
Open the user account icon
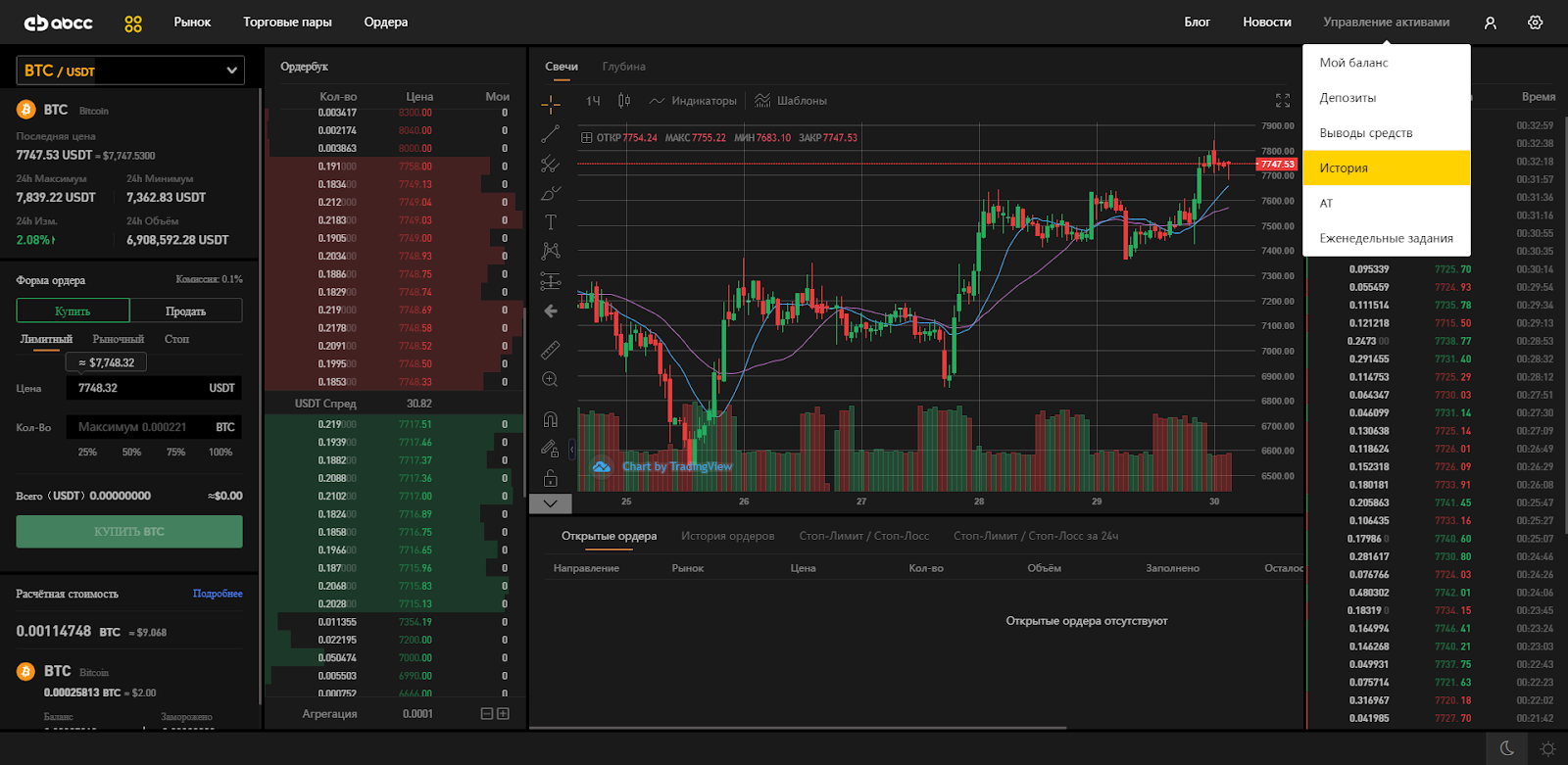pyautogui.click(x=1490, y=23)
